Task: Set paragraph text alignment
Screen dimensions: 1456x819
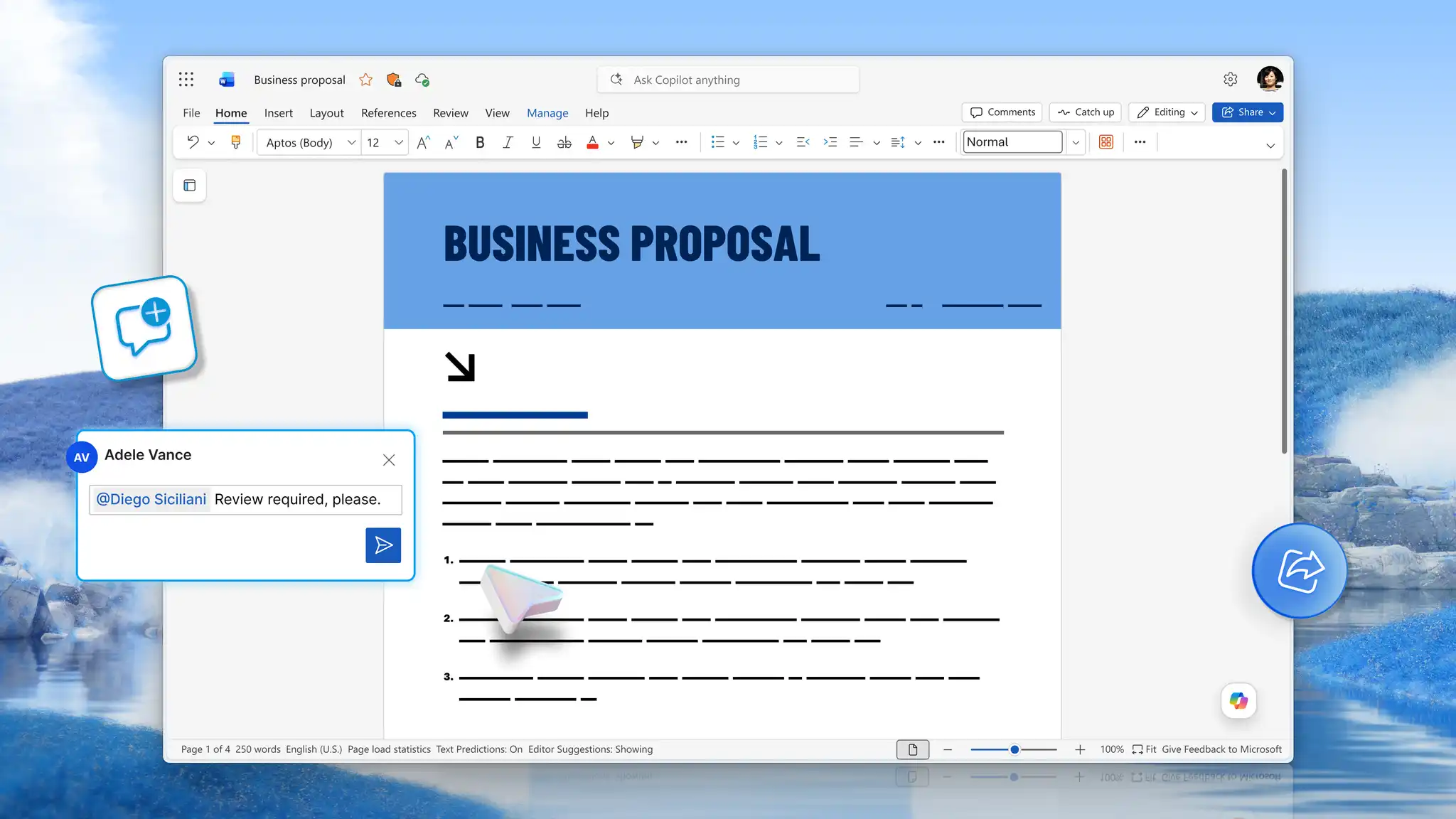Action: pyautogui.click(x=857, y=142)
